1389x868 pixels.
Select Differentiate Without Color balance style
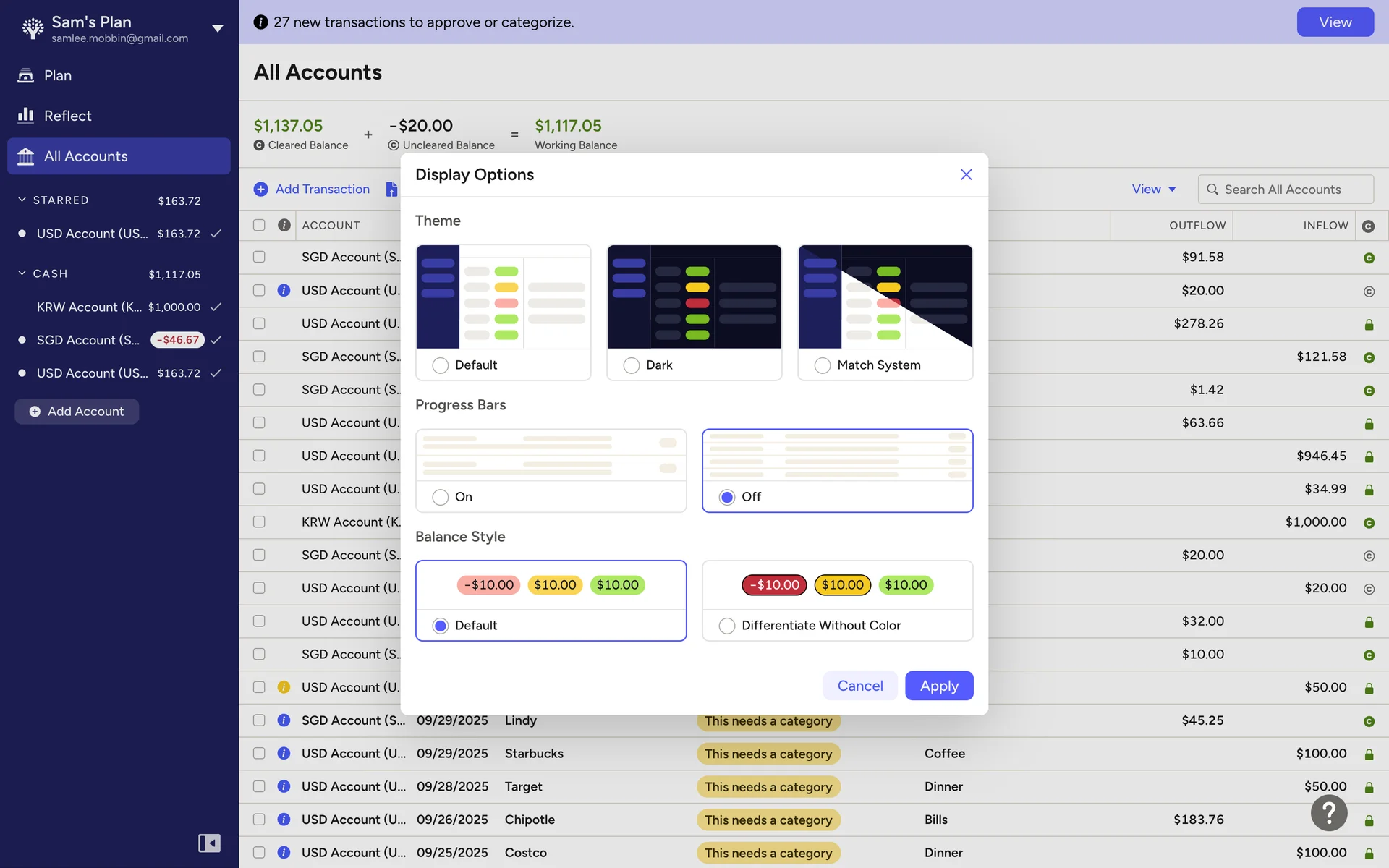(727, 626)
